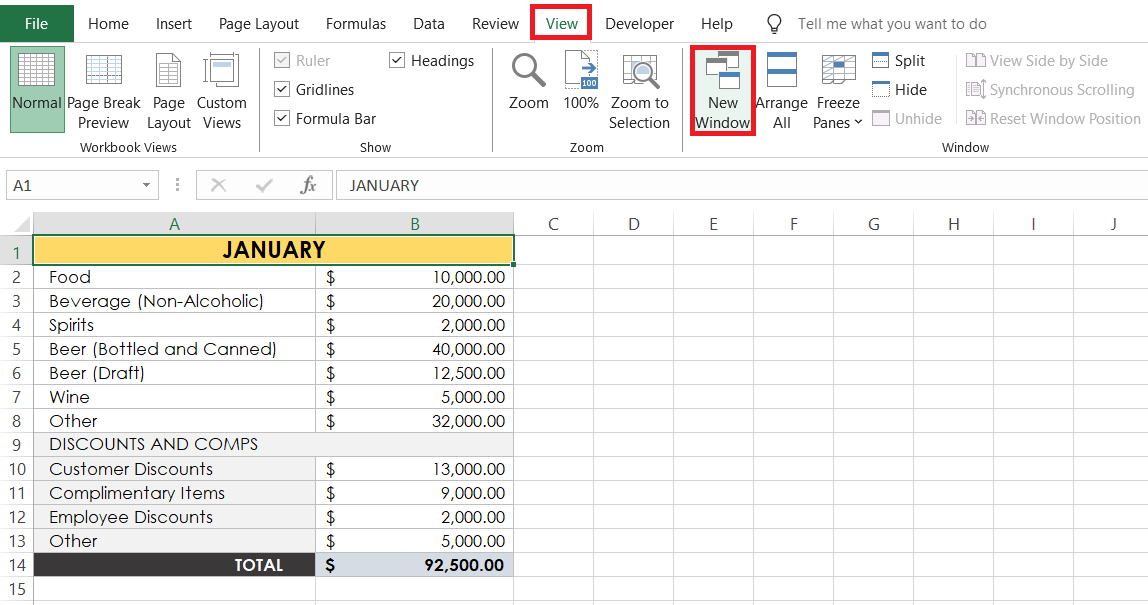The width and height of the screenshot is (1148, 605).
Task: Click the formula bar options dots
Action: coord(177,185)
